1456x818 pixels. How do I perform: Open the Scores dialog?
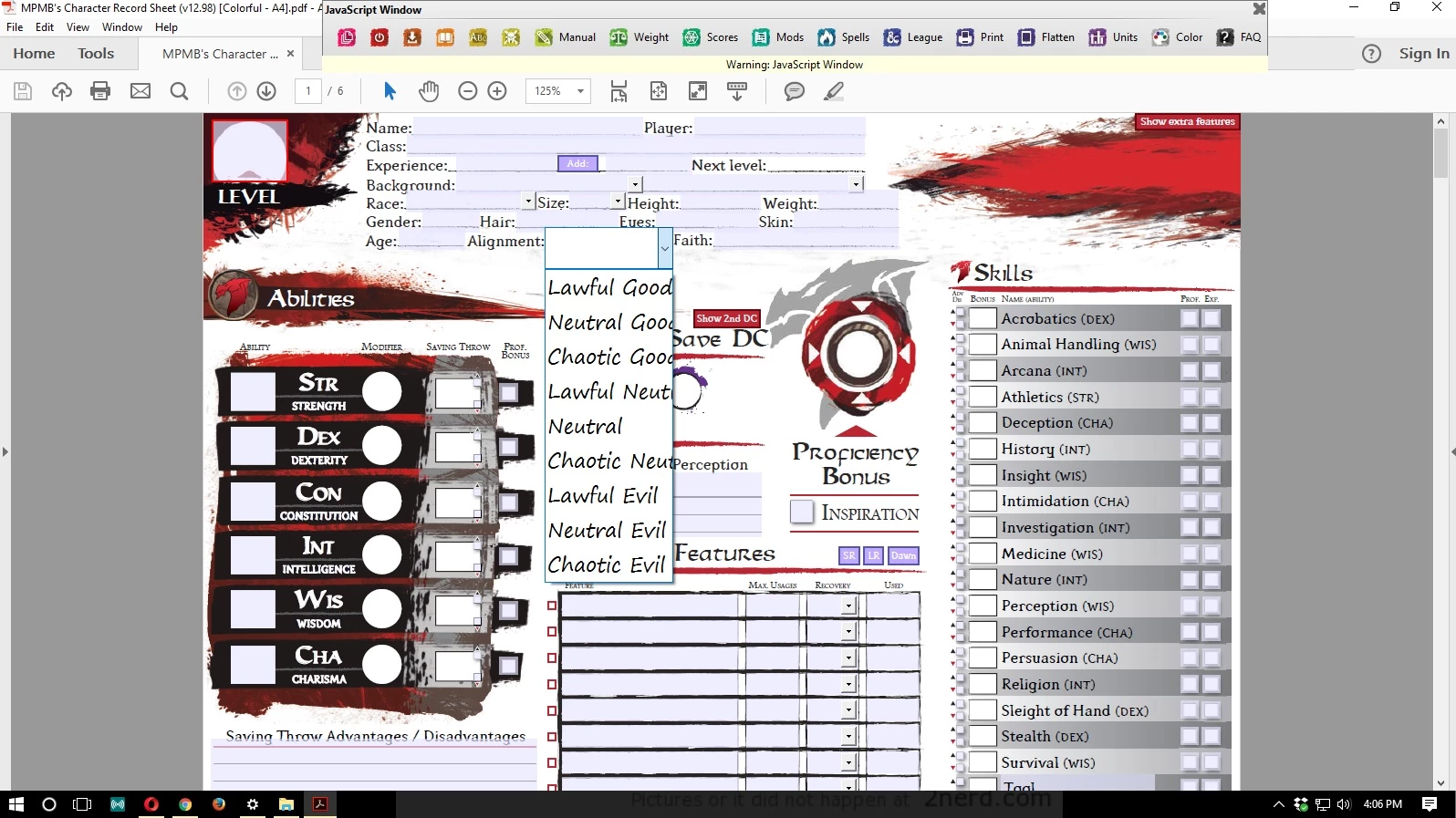(711, 37)
